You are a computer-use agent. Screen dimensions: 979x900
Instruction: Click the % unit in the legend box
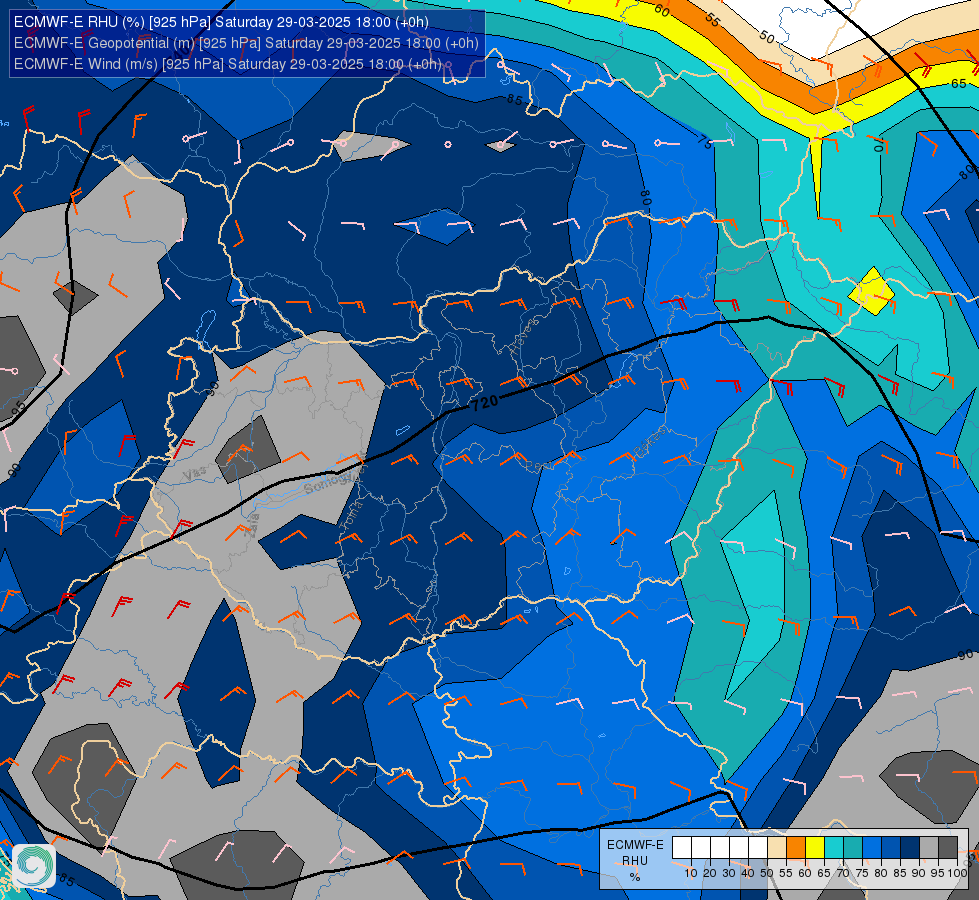(635, 877)
